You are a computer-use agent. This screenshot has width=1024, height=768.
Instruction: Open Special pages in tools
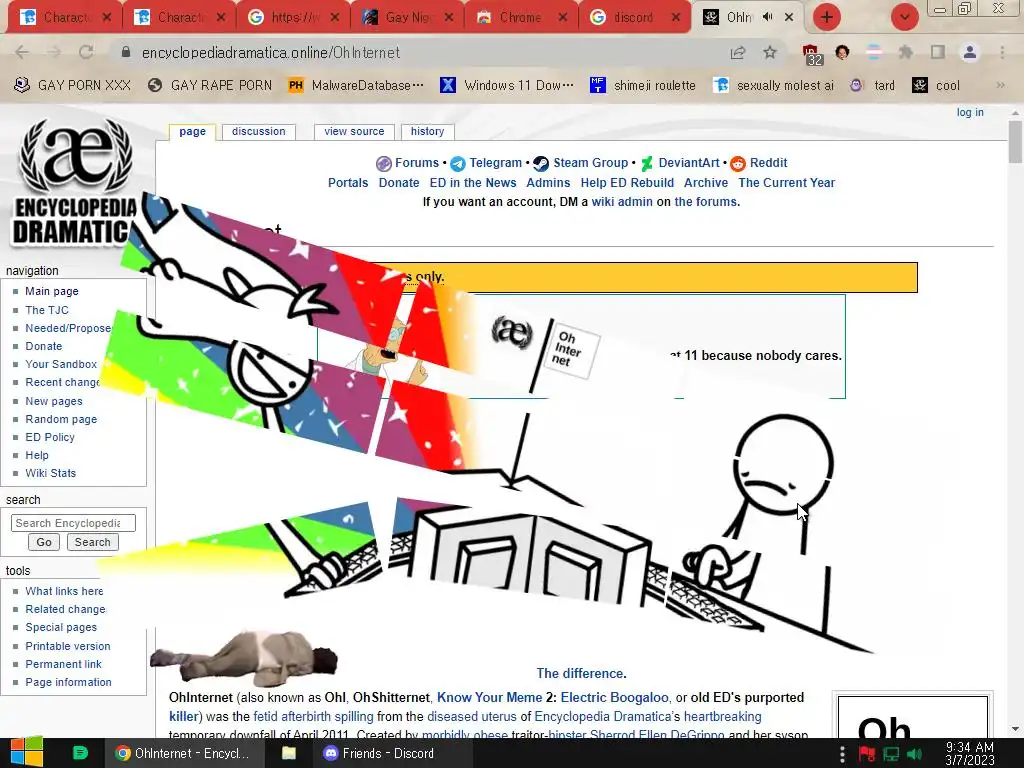coord(61,628)
